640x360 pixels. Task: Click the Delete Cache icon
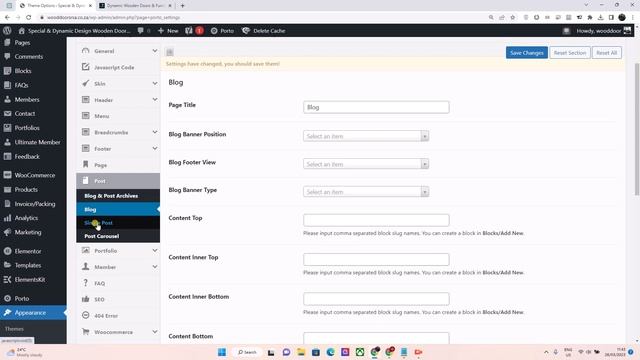(246, 31)
